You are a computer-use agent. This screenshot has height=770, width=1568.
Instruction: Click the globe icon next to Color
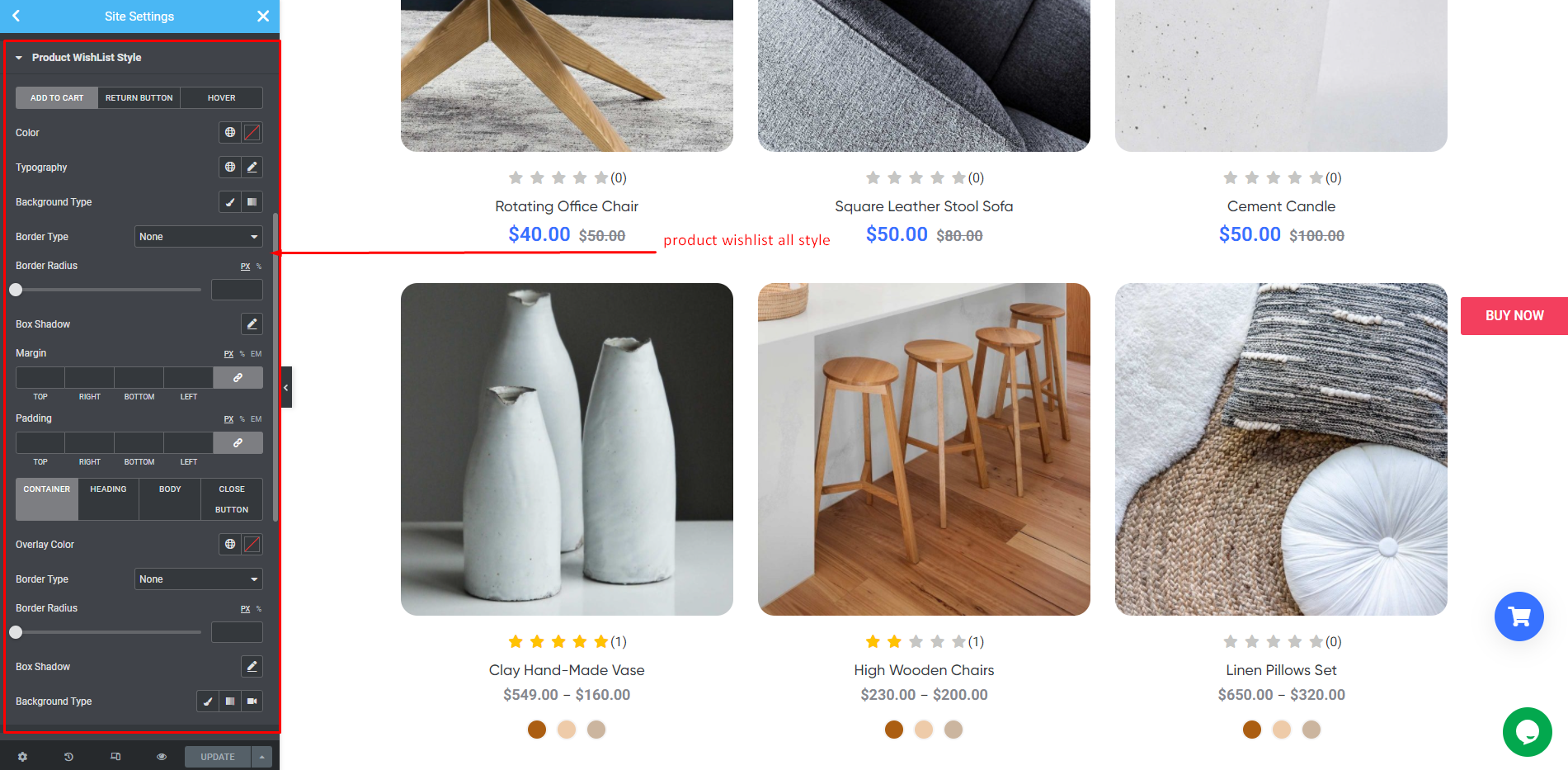[x=230, y=132]
